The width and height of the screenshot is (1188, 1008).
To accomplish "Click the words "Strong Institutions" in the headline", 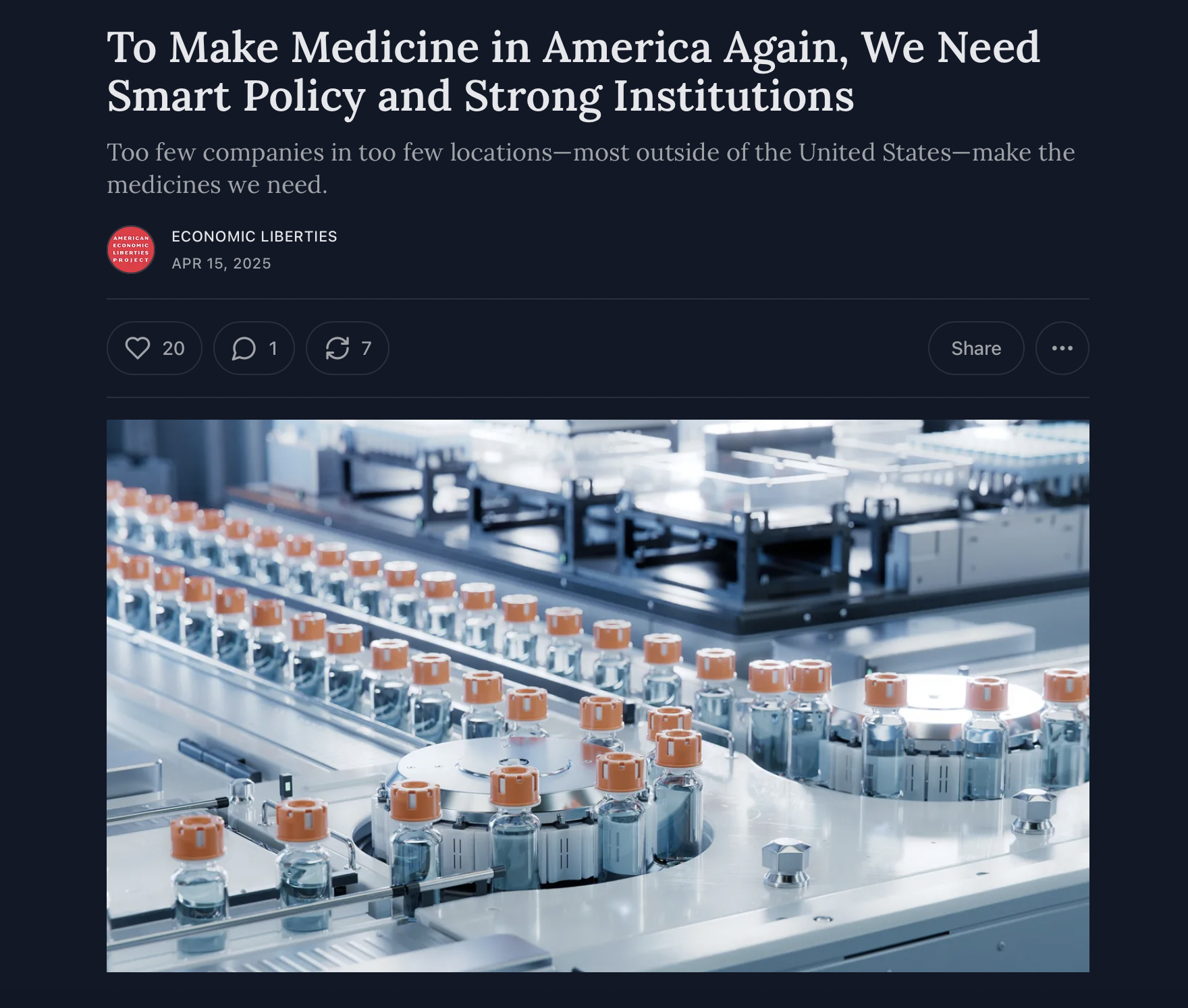I will [659, 96].
